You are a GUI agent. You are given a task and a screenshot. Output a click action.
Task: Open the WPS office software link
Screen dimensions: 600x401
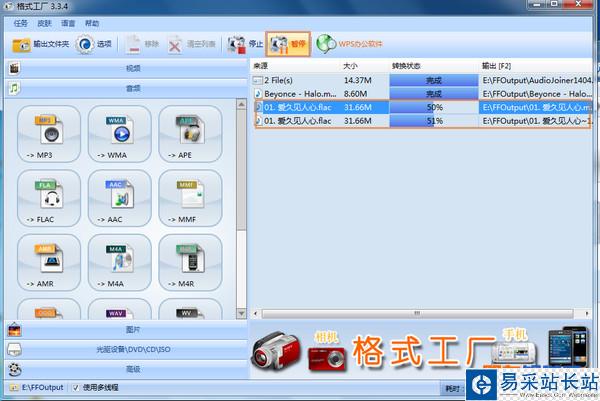point(350,44)
